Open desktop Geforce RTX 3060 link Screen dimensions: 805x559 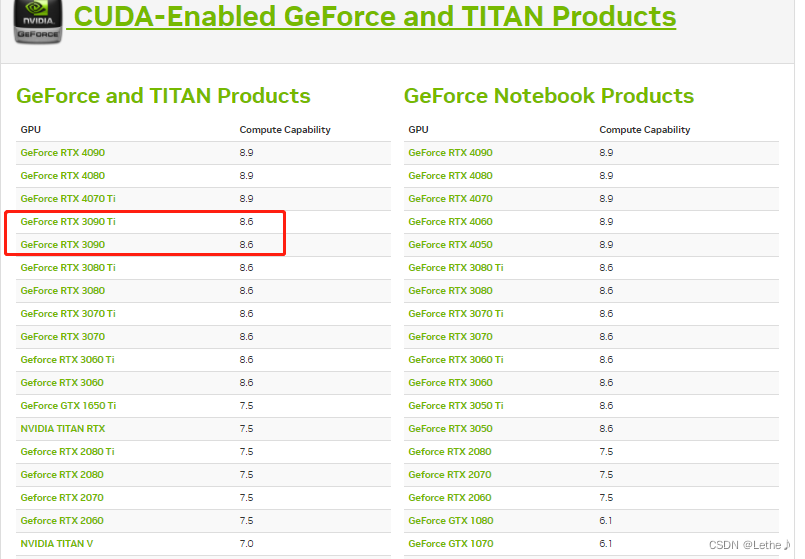(62, 383)
